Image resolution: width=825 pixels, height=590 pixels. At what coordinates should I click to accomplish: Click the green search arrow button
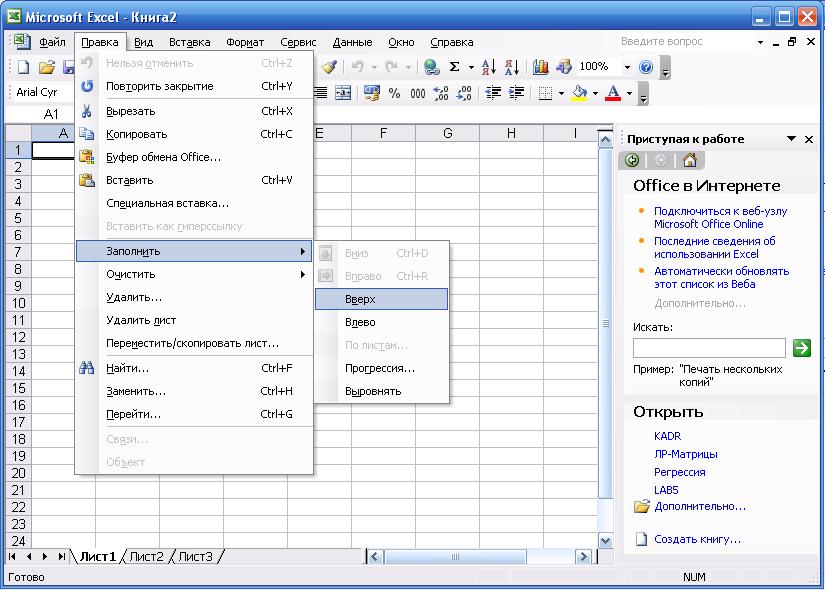(801, 348)
